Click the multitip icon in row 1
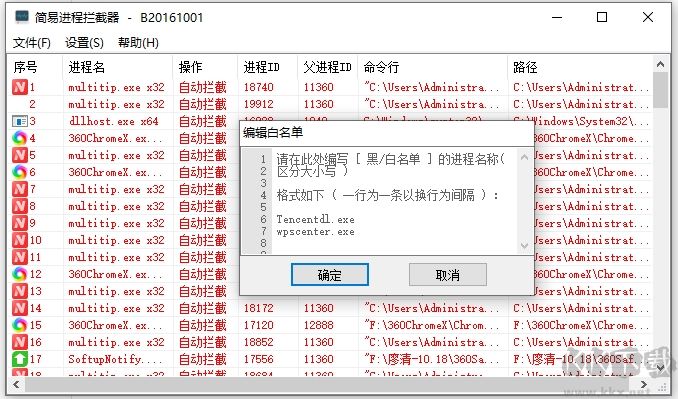Image resolution: width=678 pixels, height=399 pixels. click(19, 87)
